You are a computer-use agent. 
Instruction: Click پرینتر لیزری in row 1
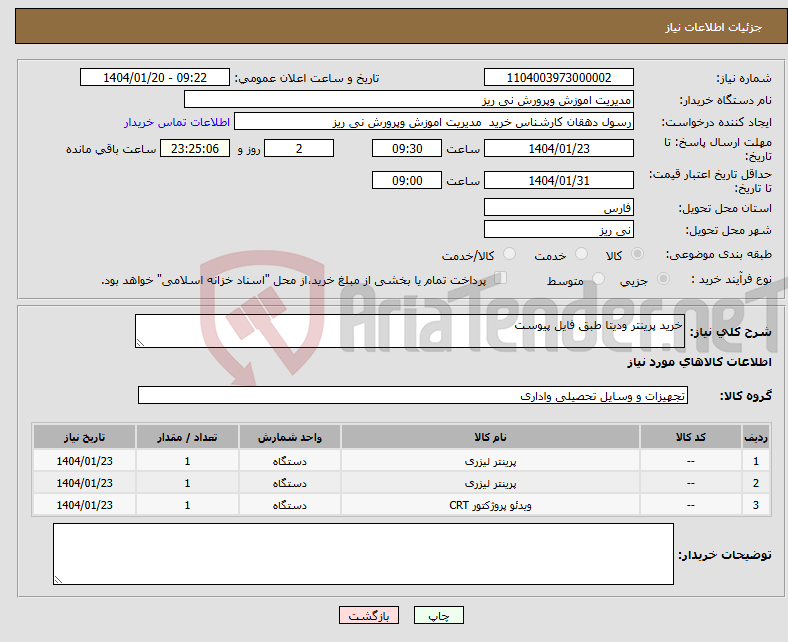[490, 461]
